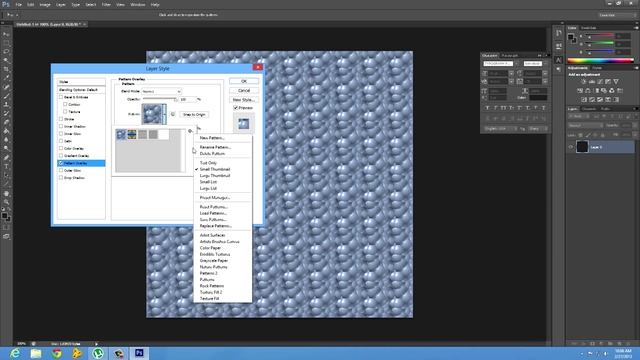
Task: Add a Levels adjustment
Action: point(591,82)
